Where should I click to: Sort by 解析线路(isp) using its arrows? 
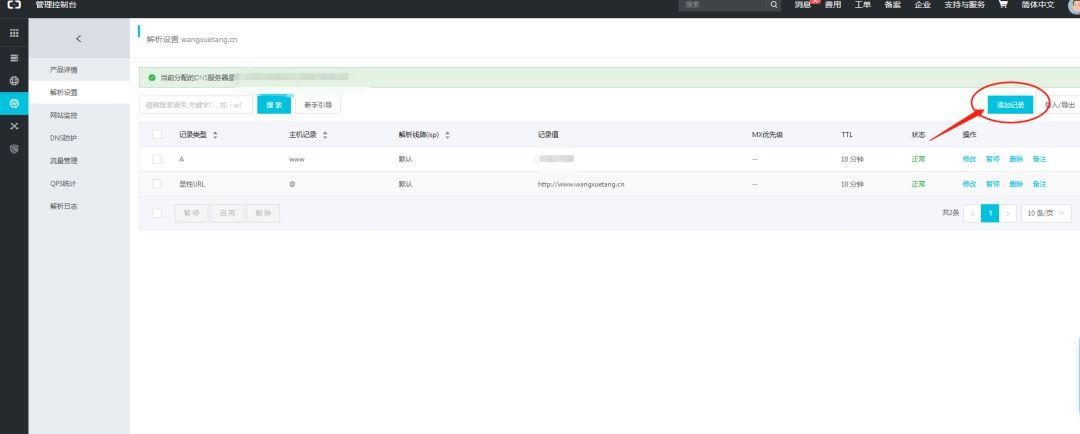pyautogui.click(x=447, y=135)
